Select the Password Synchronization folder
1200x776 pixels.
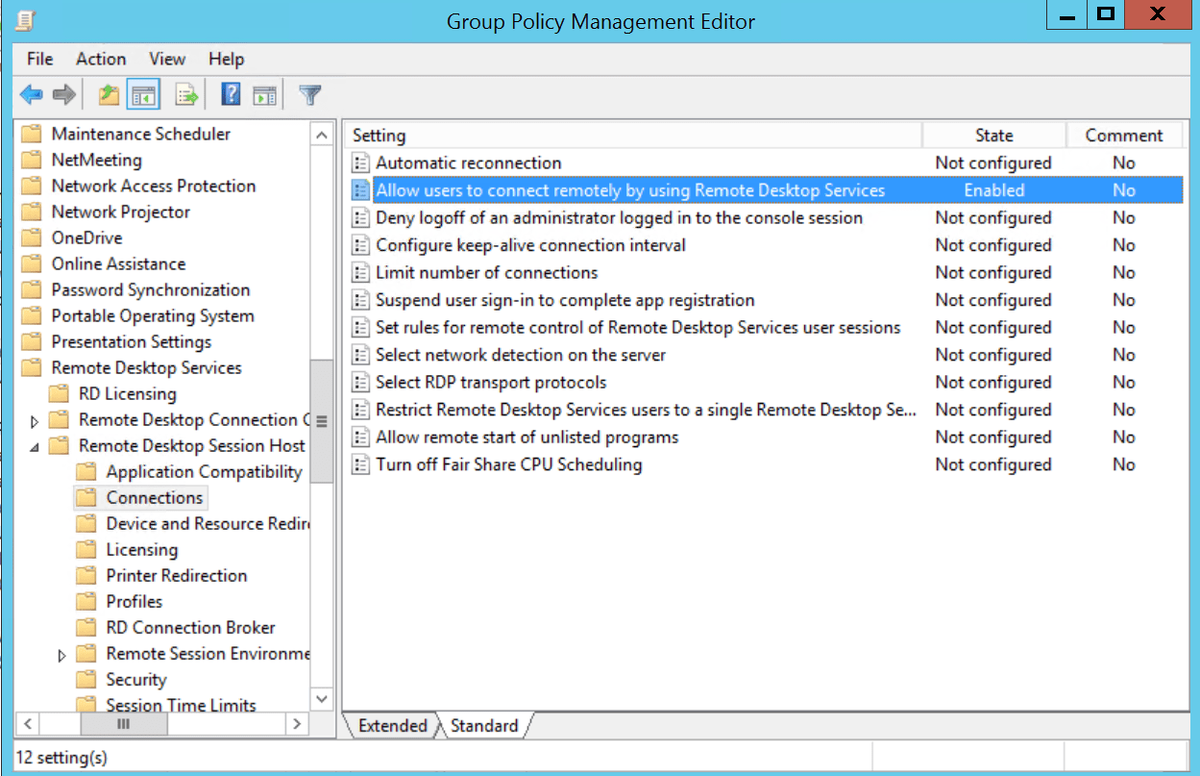(150, 290)
